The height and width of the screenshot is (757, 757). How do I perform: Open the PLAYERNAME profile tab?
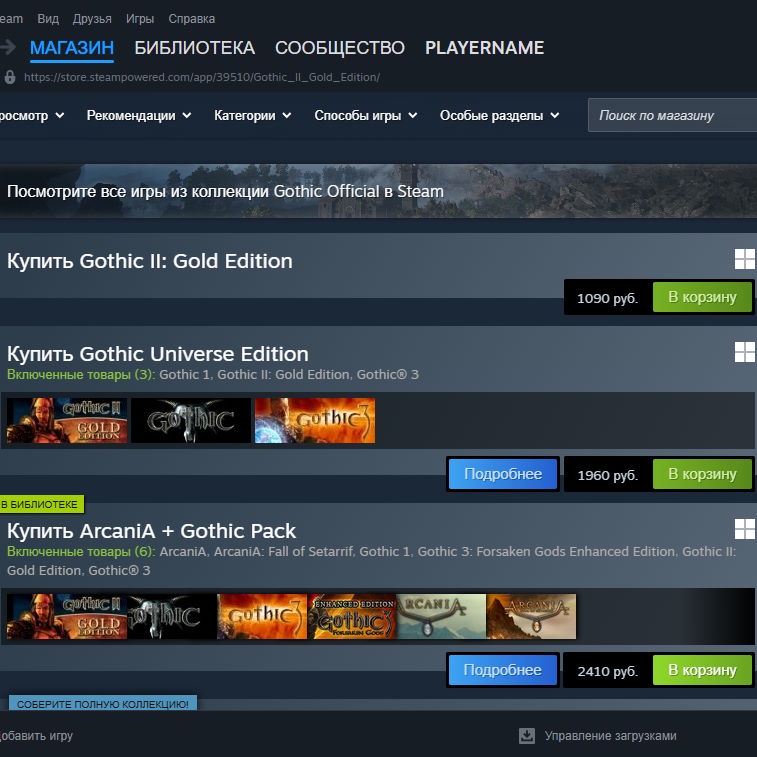click(484, 48)
